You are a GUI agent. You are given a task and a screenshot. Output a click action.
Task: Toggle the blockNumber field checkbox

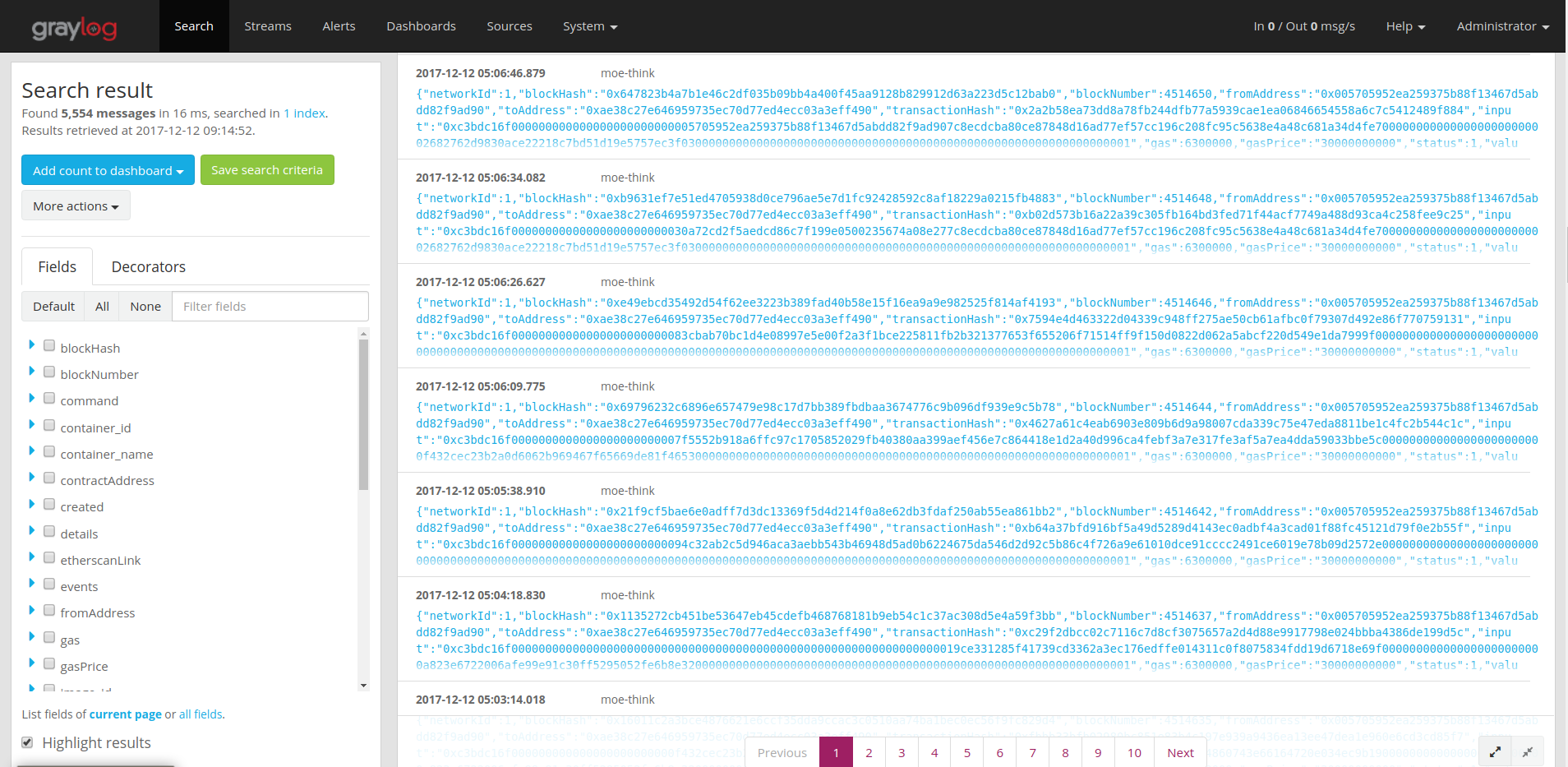coord(49,372)
